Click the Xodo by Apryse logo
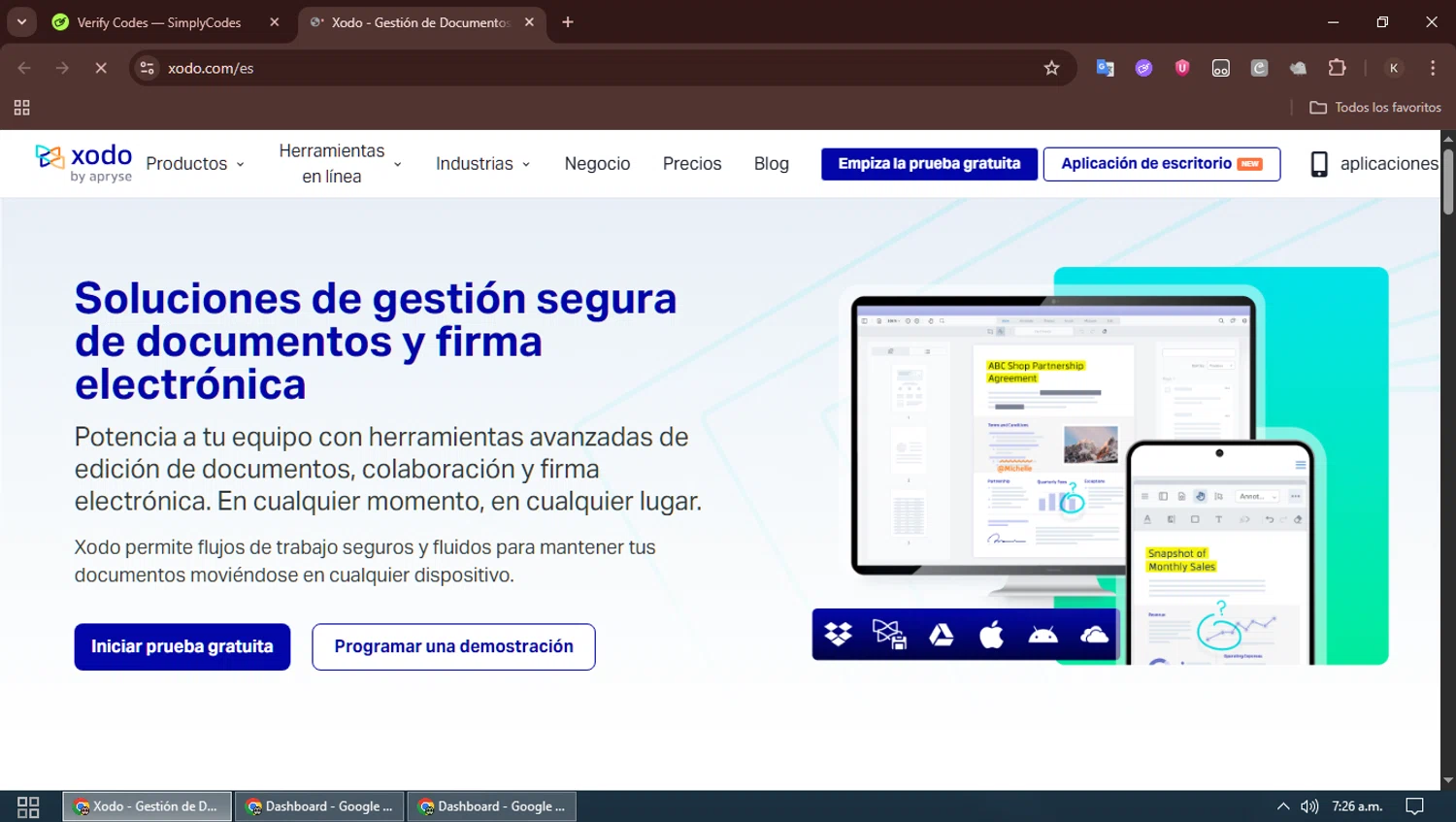This screenshot has width=1456, height=822. tap(83, 163)
